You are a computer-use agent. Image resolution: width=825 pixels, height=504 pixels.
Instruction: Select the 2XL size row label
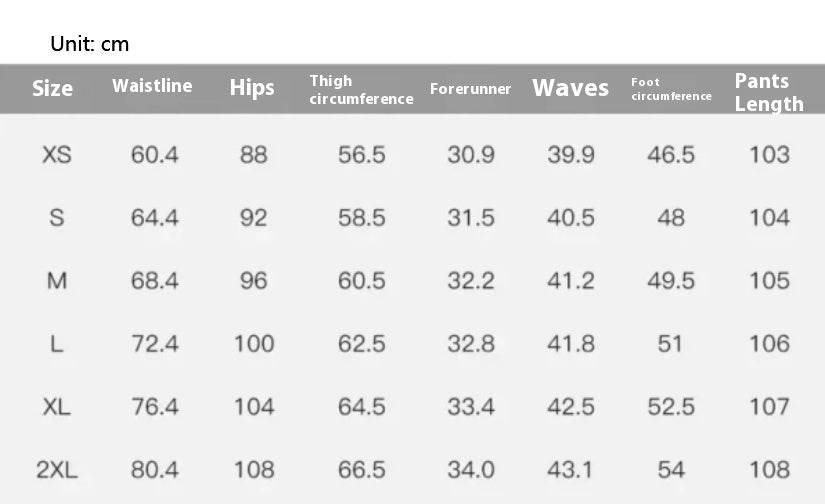57,470
